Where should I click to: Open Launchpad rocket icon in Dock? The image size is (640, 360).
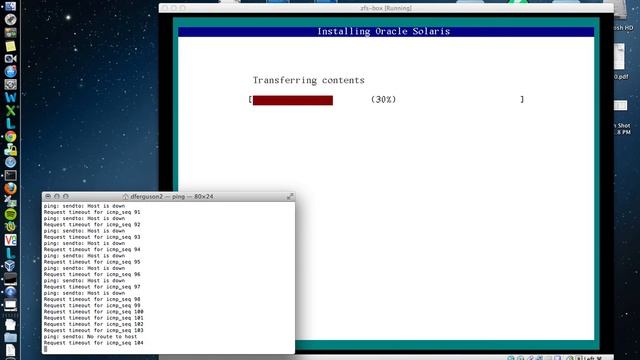point(11,19)
